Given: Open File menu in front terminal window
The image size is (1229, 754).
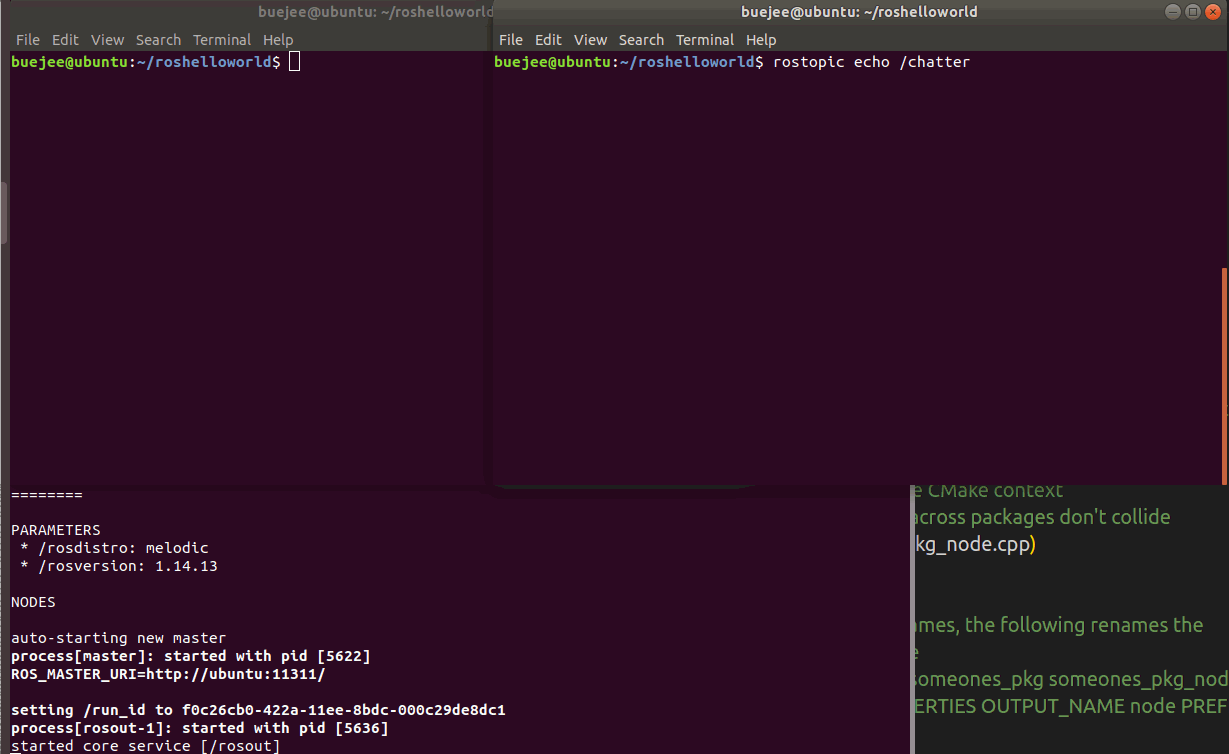Looking at the screenshot, I should pyautogui.click(x=510, y=40).
